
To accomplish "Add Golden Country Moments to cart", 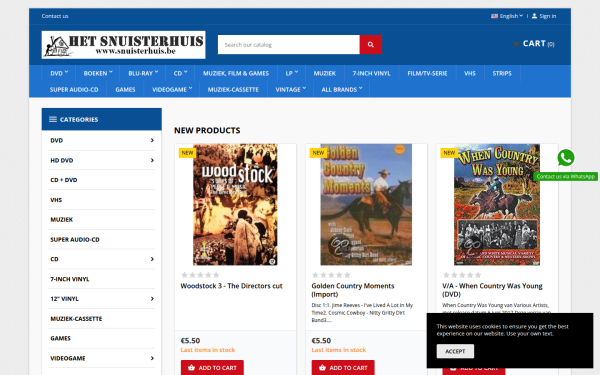I will click(x=343, y=368).
